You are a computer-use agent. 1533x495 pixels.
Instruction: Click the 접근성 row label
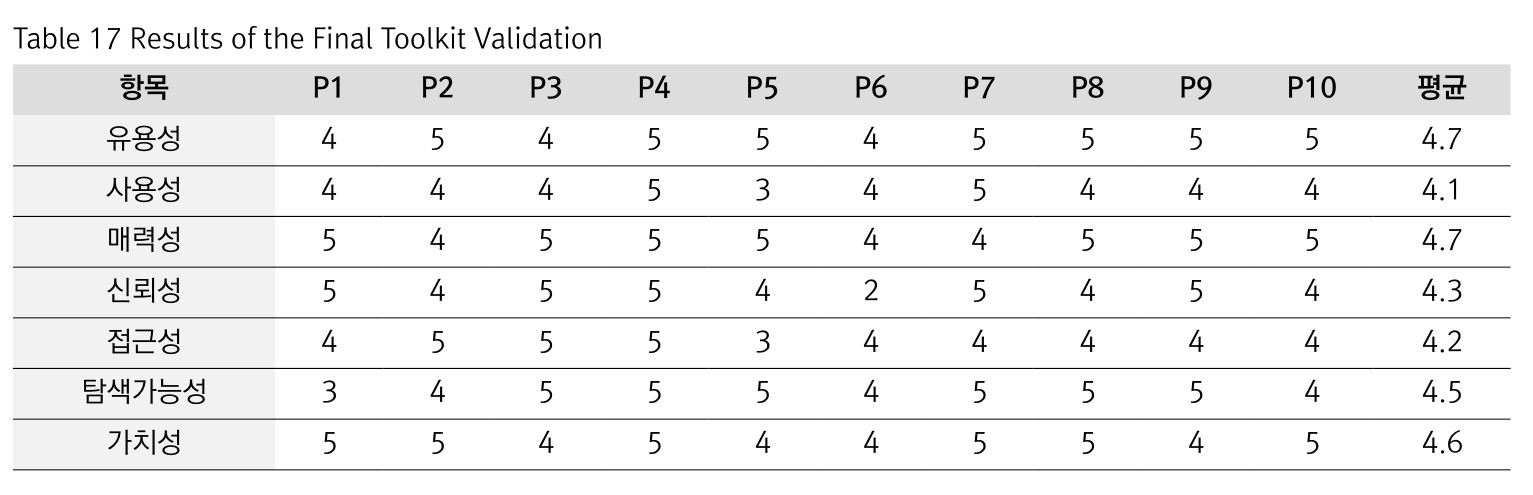click(x=144, y=341)
